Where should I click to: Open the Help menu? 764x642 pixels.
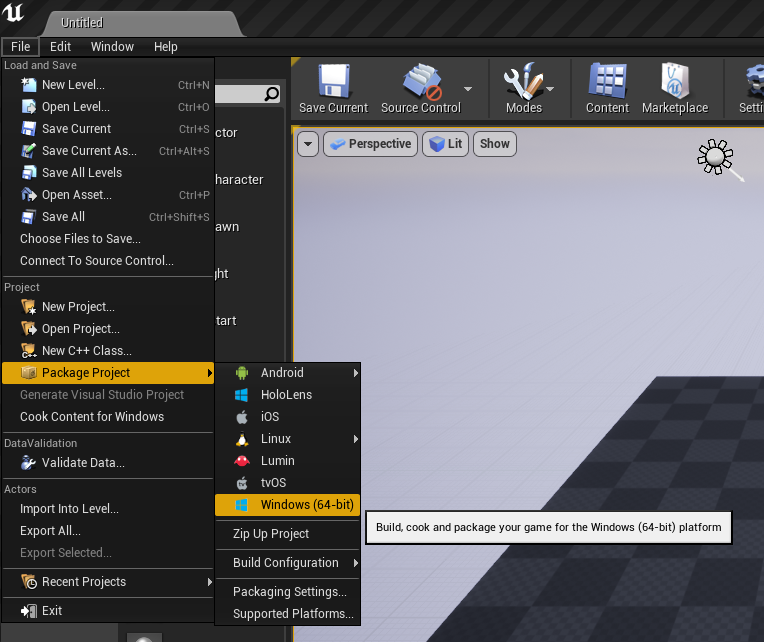coord(166,47)
